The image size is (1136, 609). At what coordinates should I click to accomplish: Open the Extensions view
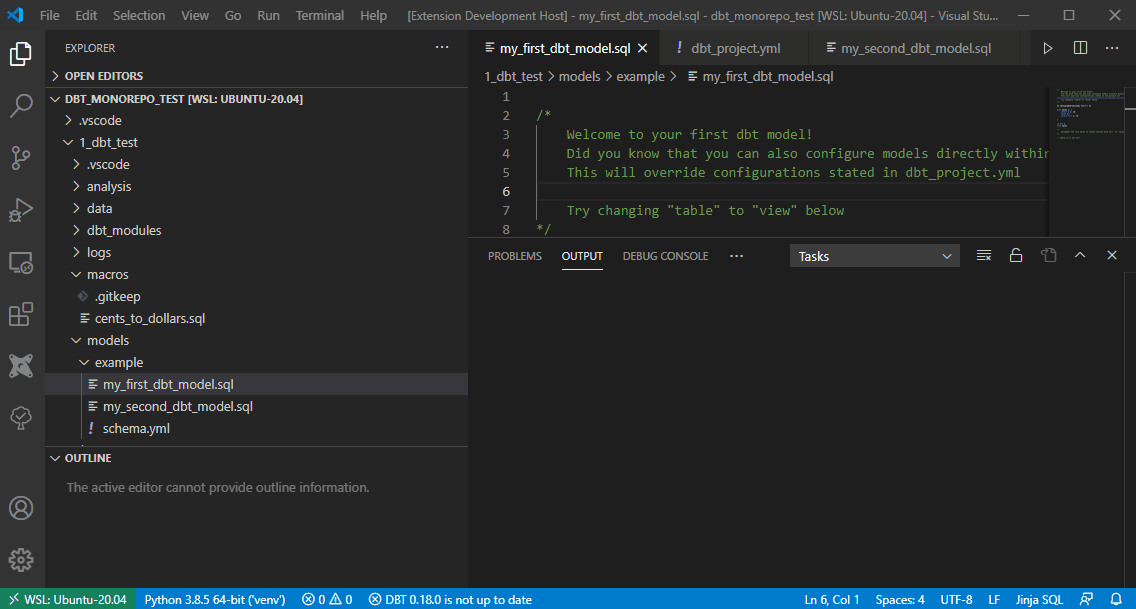tap(21, 314)
